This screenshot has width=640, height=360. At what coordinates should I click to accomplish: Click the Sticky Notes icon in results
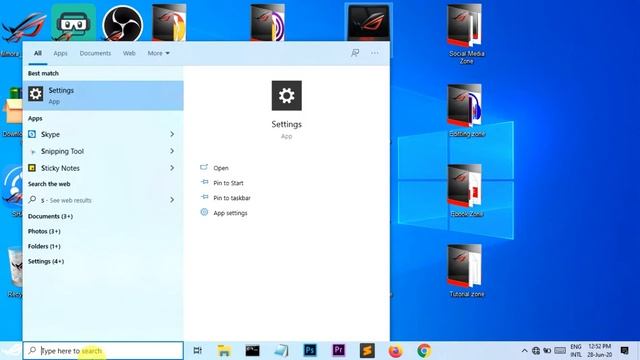pyautogui.click(x=32, y=168)
